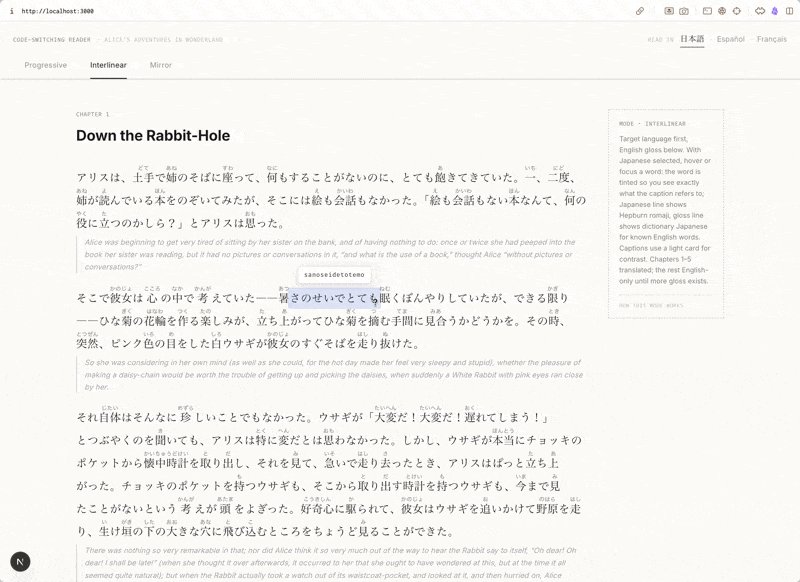Click the camera icon in toolbar
800x582 pixels.
tap(684, 11)
